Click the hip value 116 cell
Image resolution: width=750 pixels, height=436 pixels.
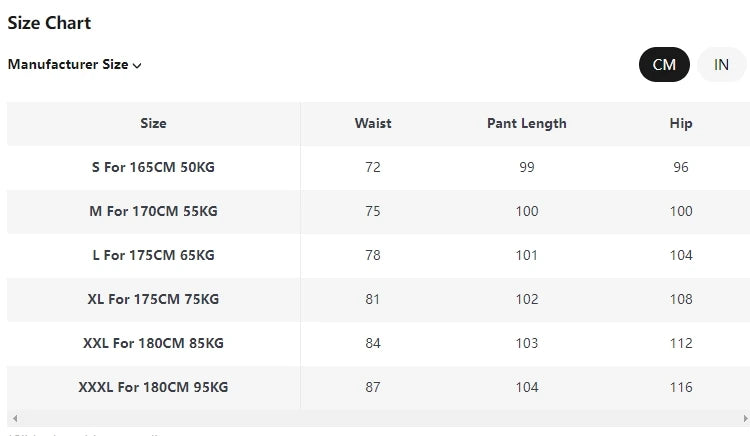click(681, 388)
